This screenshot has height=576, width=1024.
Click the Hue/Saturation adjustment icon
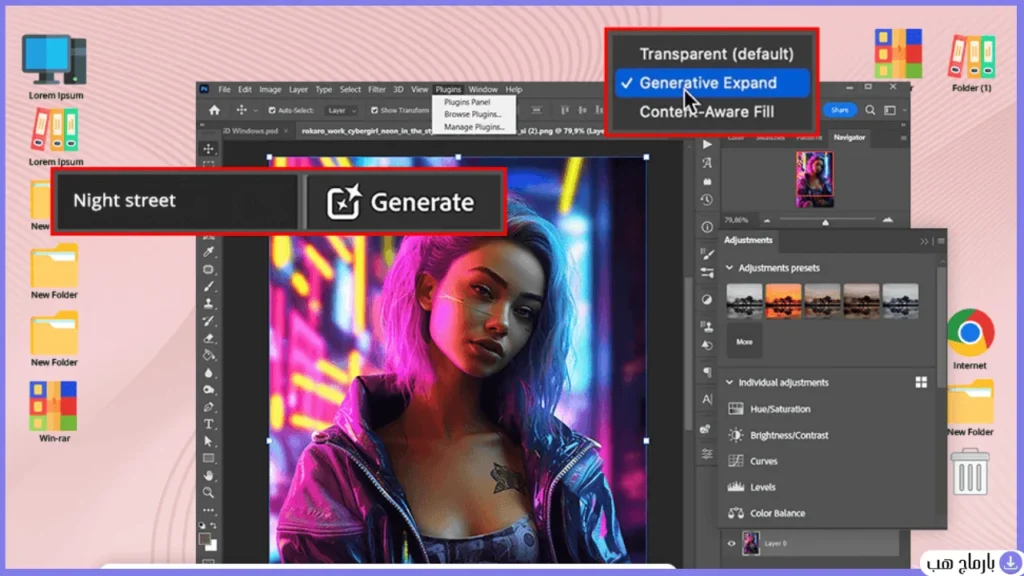(736, 409)
